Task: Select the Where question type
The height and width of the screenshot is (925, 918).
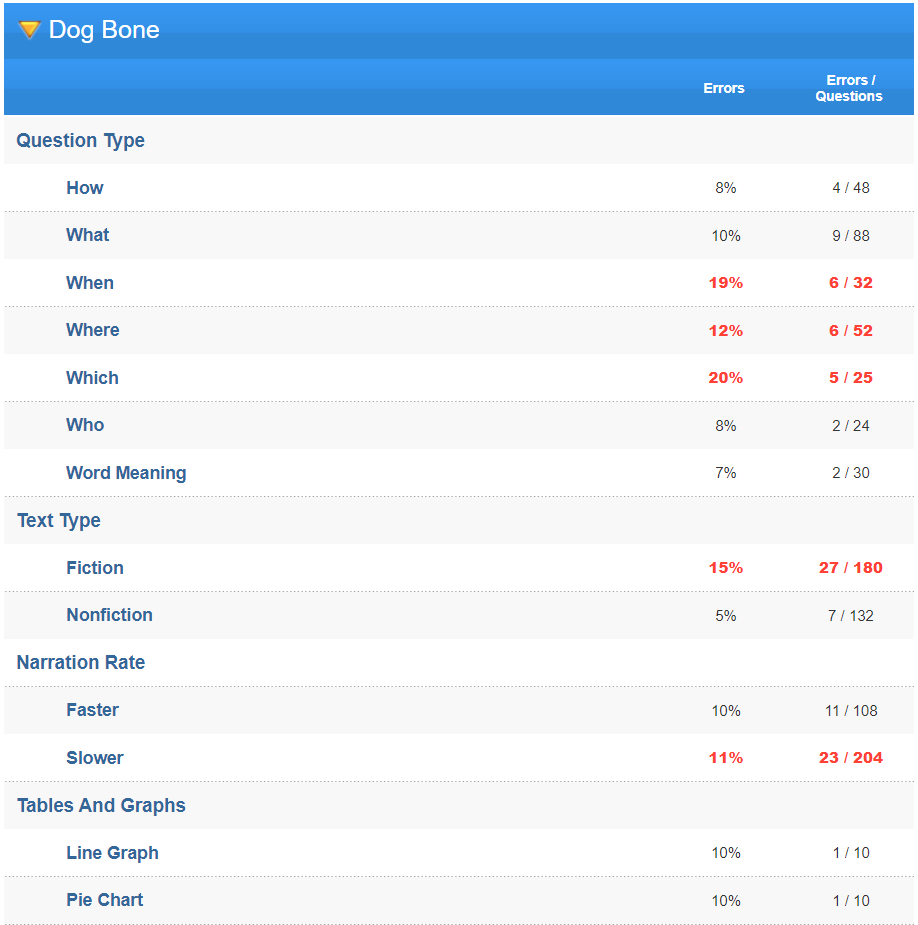Action: point(93,330)
